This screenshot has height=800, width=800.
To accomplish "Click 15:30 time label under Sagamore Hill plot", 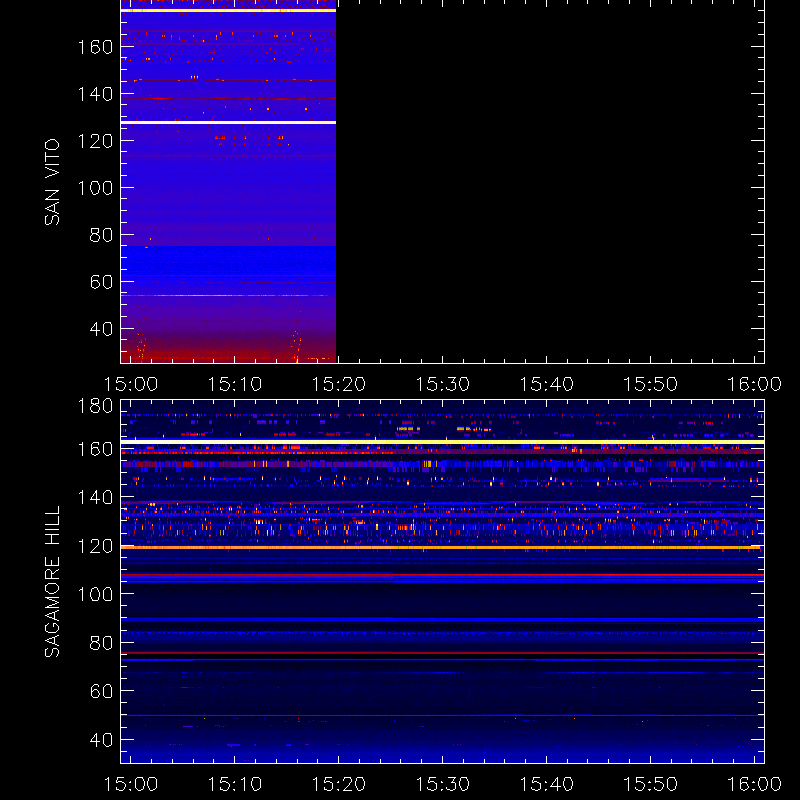I will point(442,784).
